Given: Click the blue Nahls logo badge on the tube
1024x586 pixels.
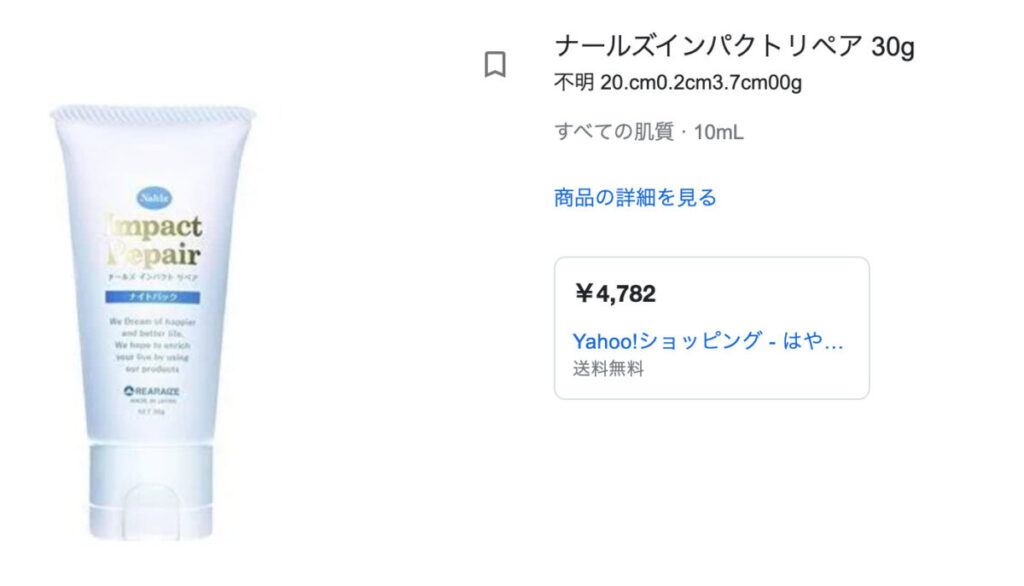Looking at the screenshot, I should point(154,196).
